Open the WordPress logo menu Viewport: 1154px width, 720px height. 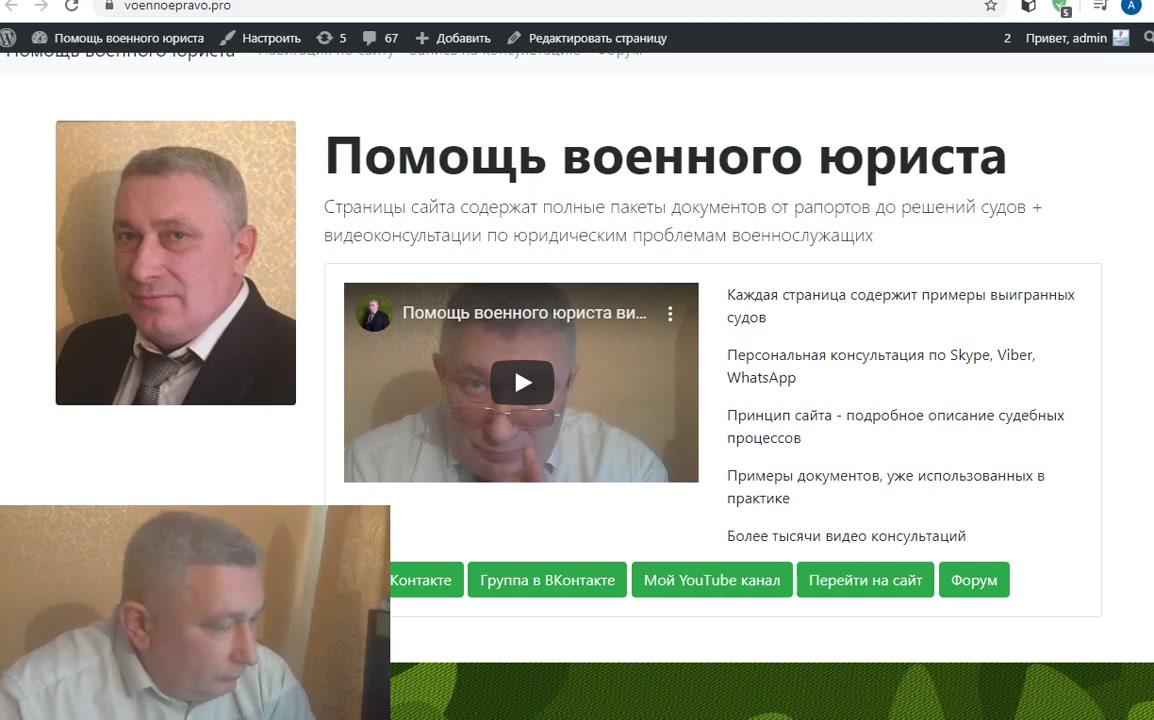[x=8, y=38]
